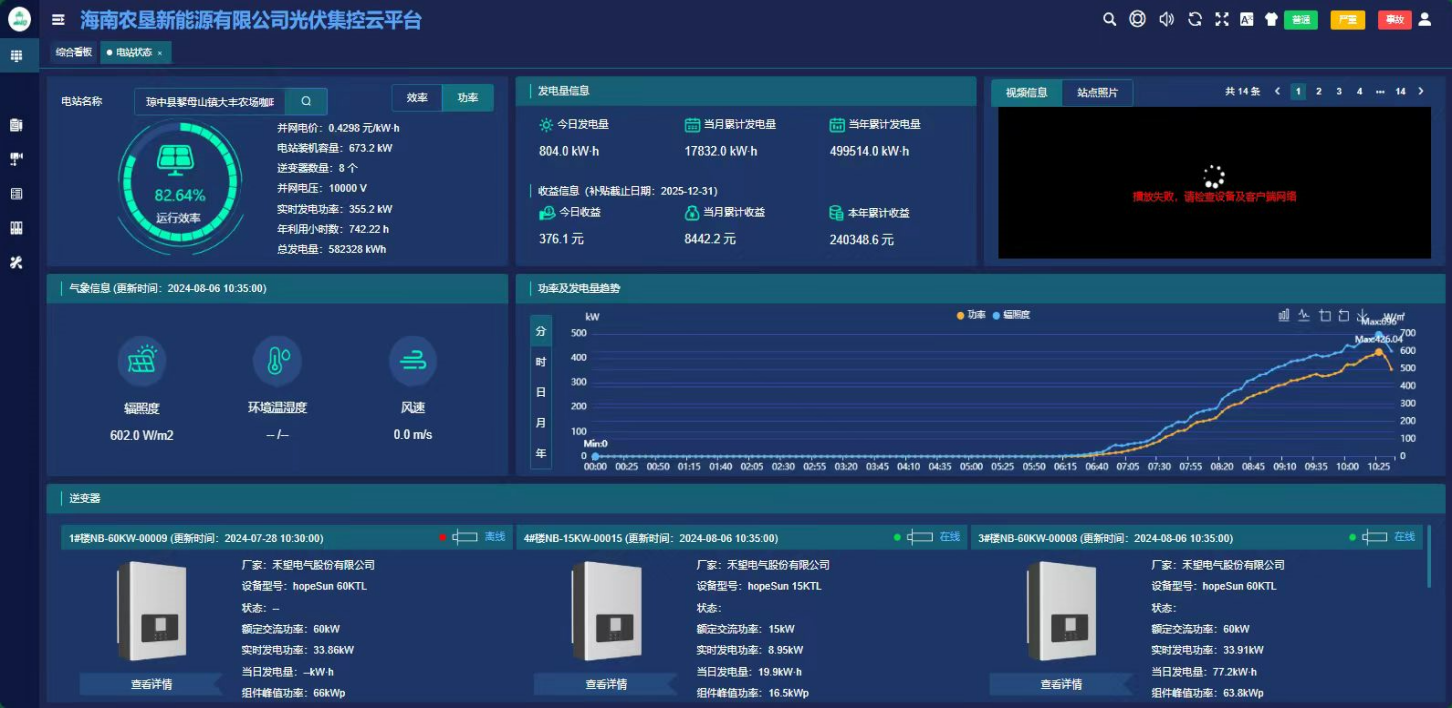Click the hopeSun 15KTL inverter image
The width and height of the screenshot is (1452, 708).
(607, 611)
